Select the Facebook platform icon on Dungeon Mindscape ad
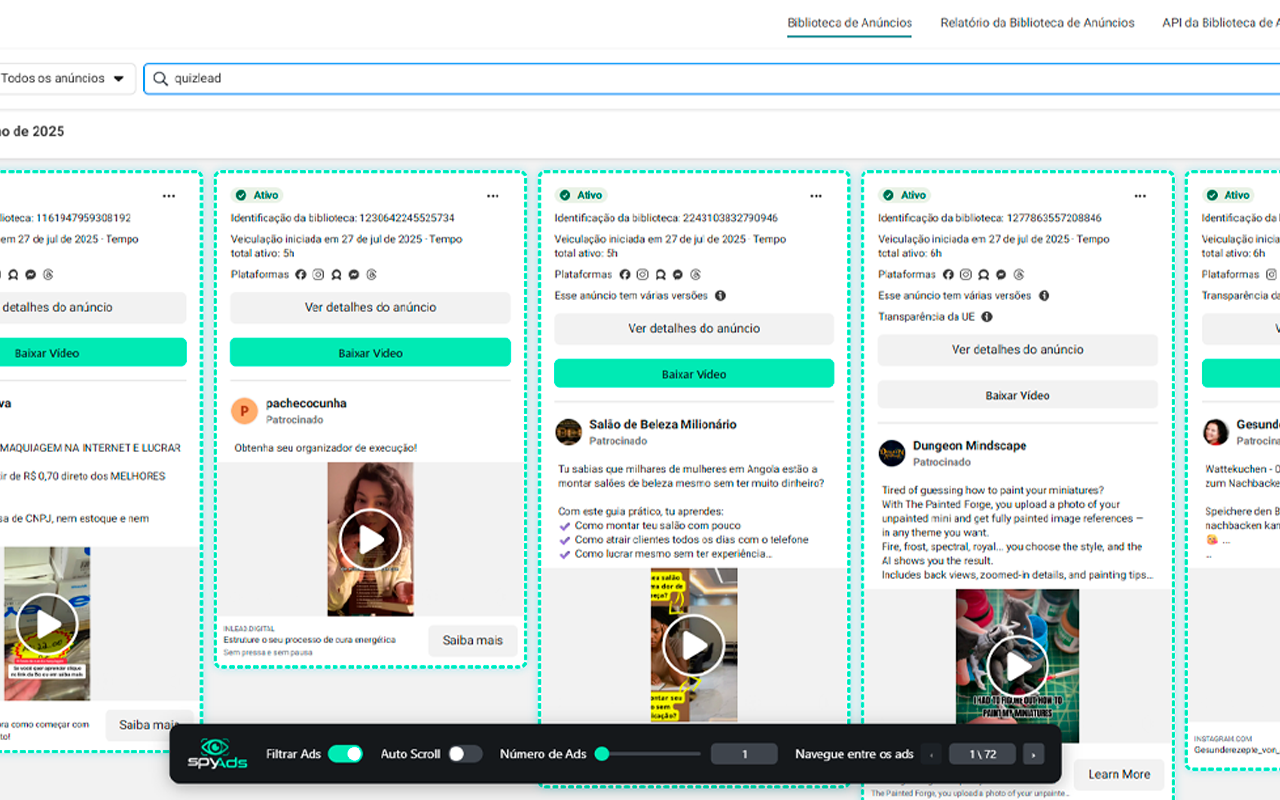This screenshot has width=1280, height=800. [x=947, y=274]
